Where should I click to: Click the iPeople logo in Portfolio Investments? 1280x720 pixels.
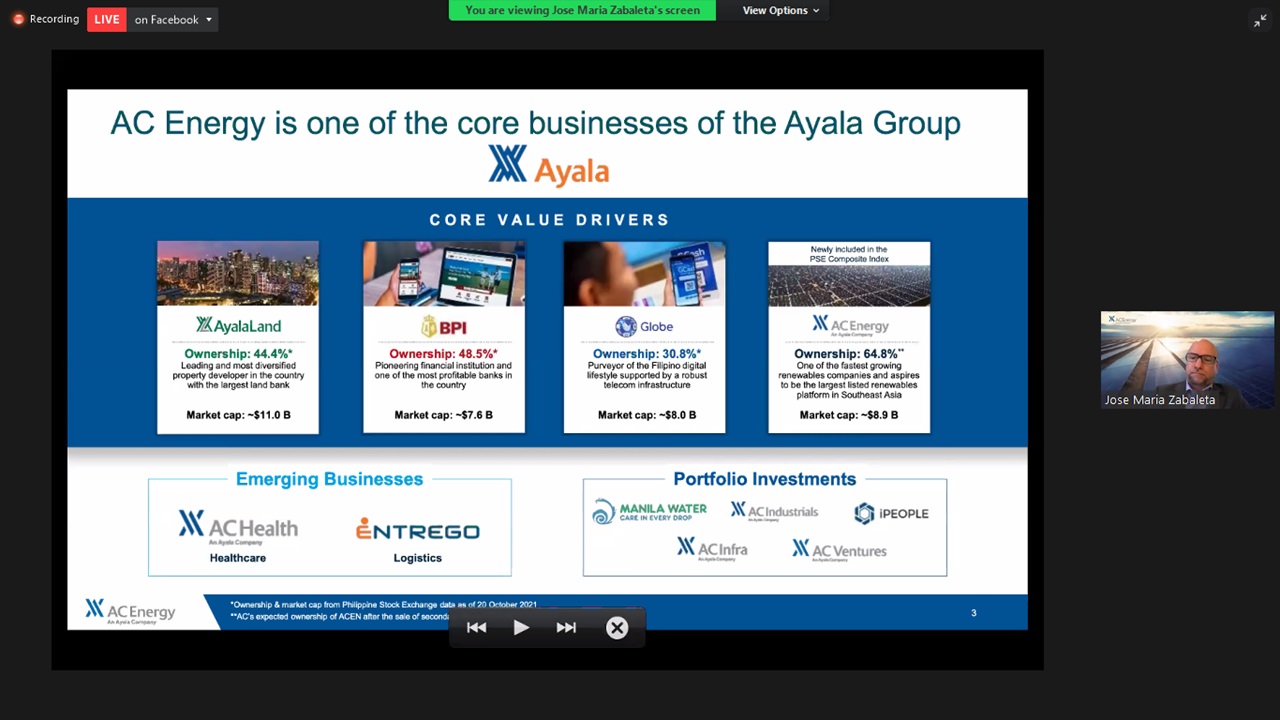pyautogui.click(x=891, y=513)
